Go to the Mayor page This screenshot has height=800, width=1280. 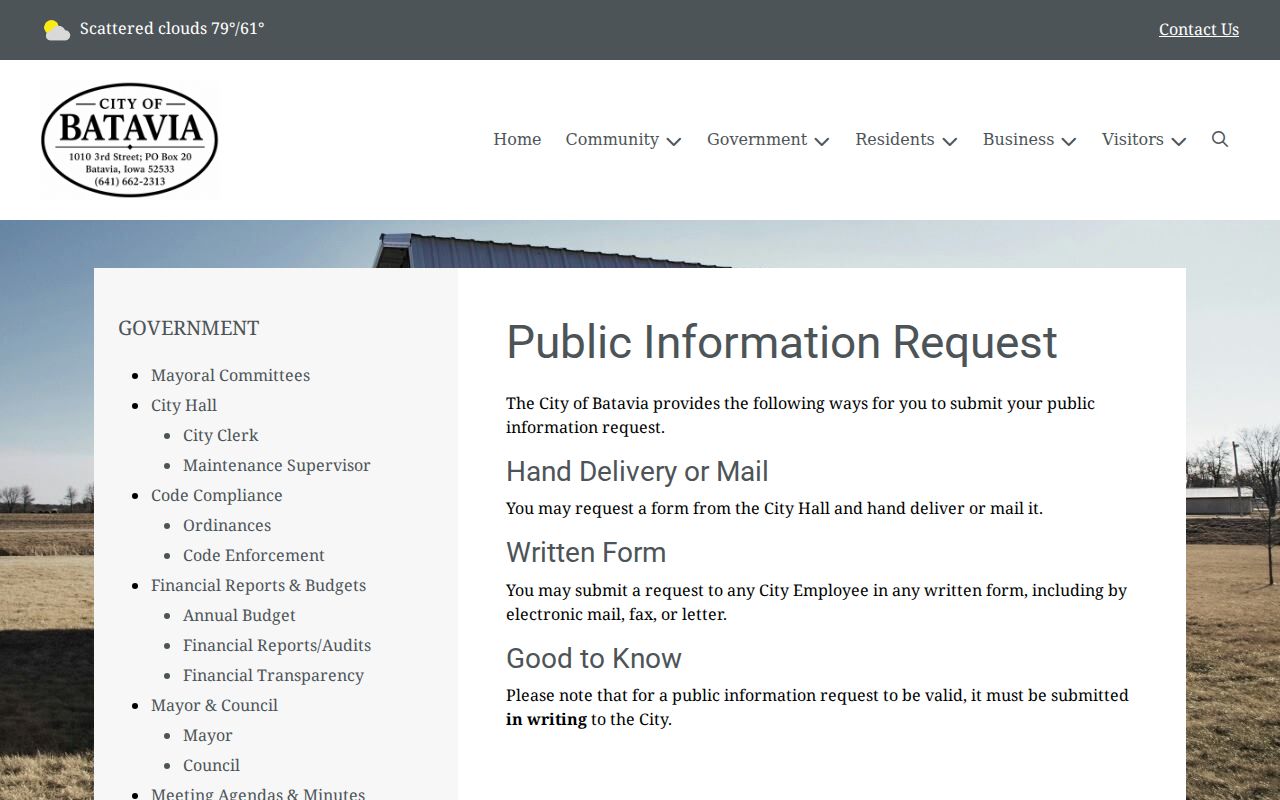coord(208,735)
